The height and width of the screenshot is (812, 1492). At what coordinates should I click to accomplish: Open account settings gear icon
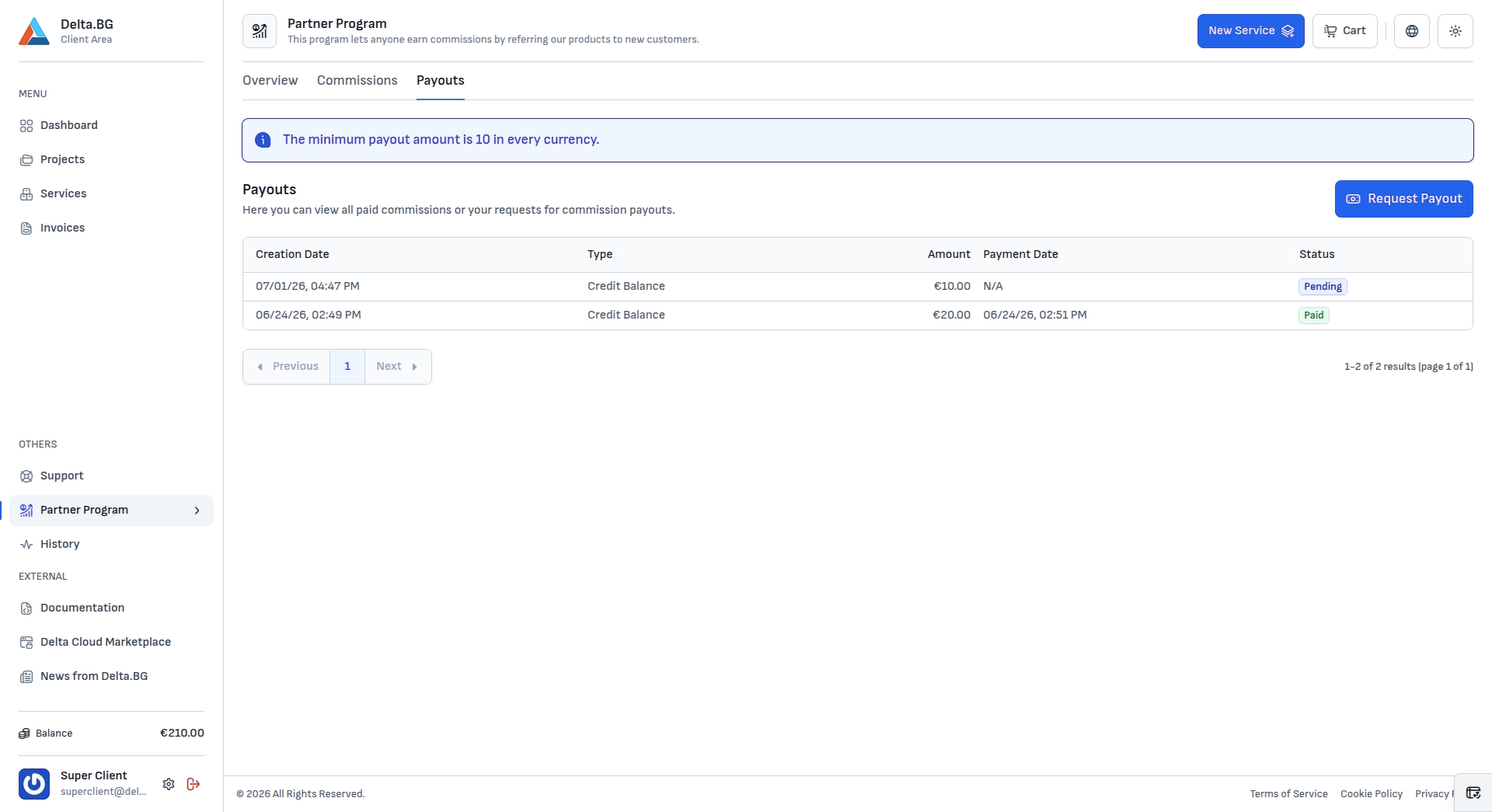169,784
